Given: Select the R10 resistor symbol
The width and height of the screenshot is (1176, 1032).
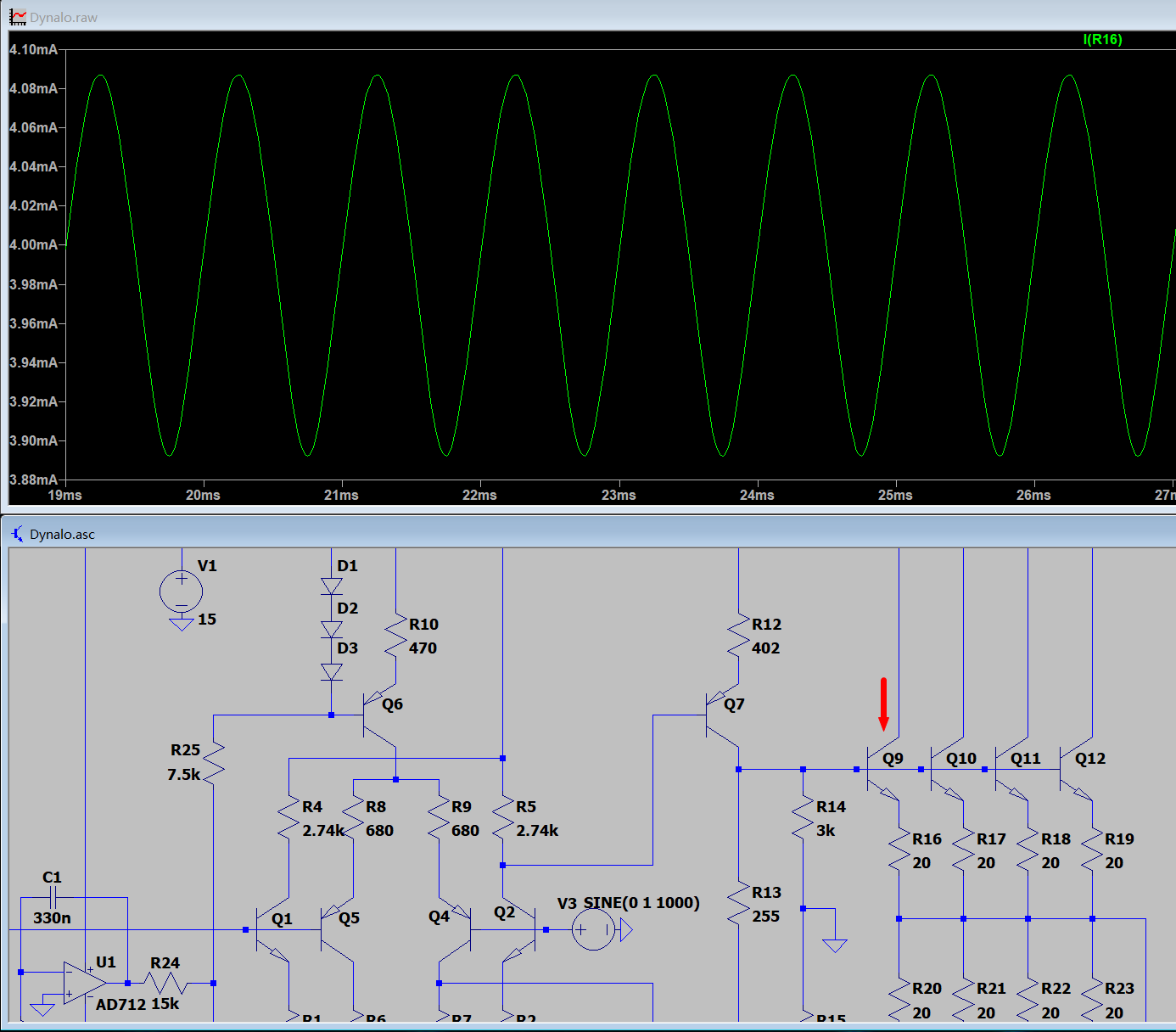Looking at the screenshot, I should 395,637.
